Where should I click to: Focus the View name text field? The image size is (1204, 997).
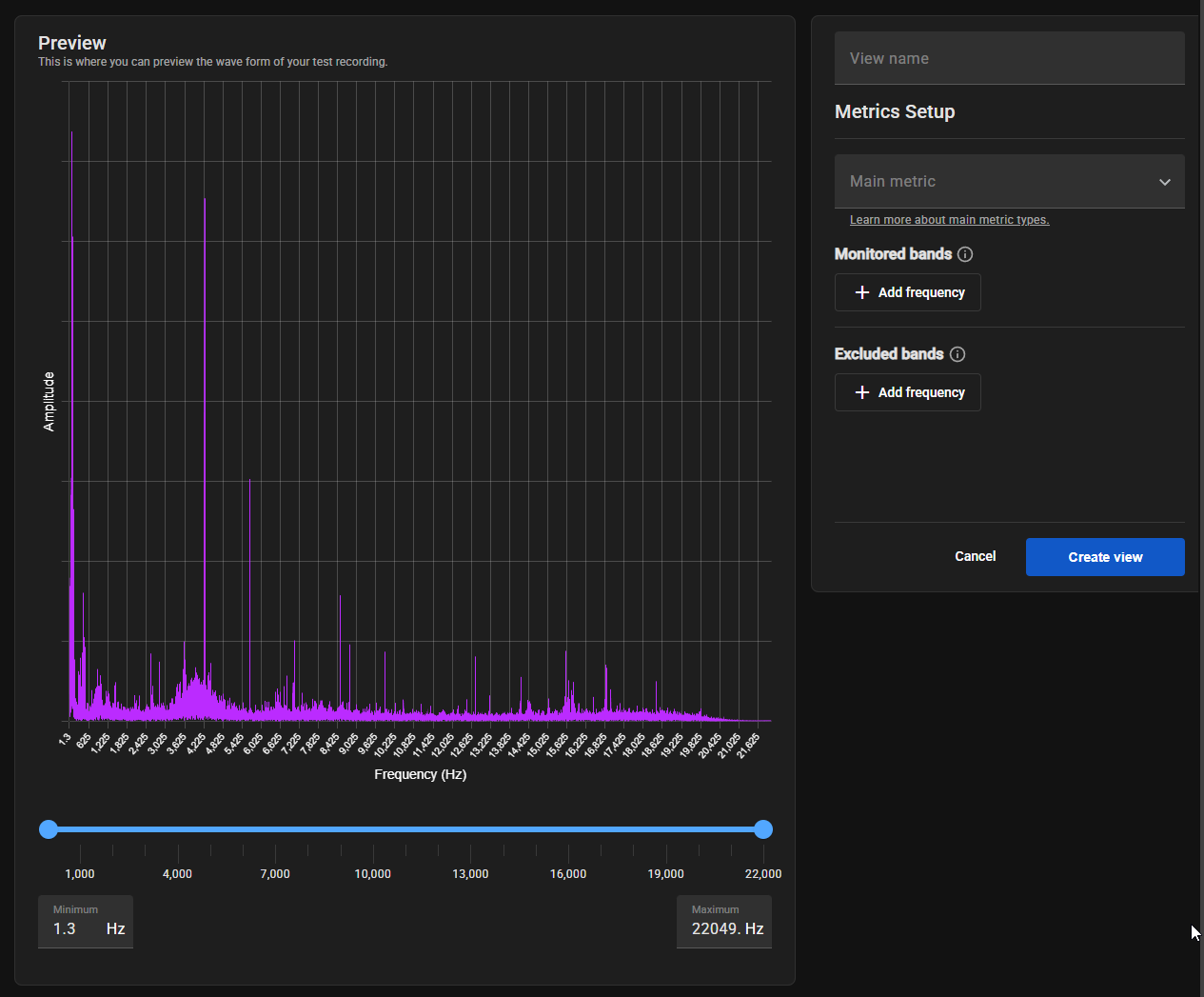1009,58
